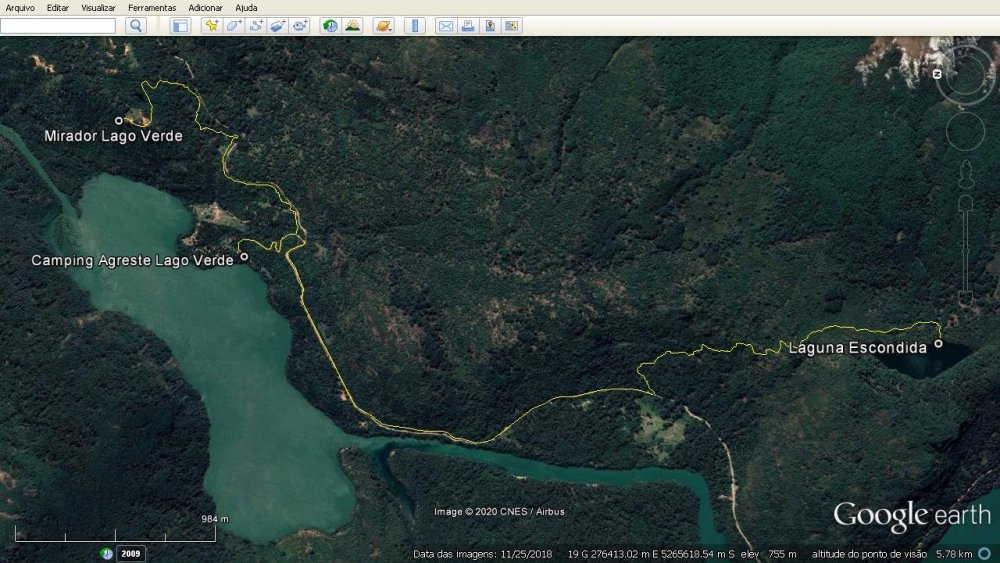Viewport: 1000px width, 563px height.
Task: Open the planet switcher dropdown
Action: pyautogui.click(x=383, y=26)
